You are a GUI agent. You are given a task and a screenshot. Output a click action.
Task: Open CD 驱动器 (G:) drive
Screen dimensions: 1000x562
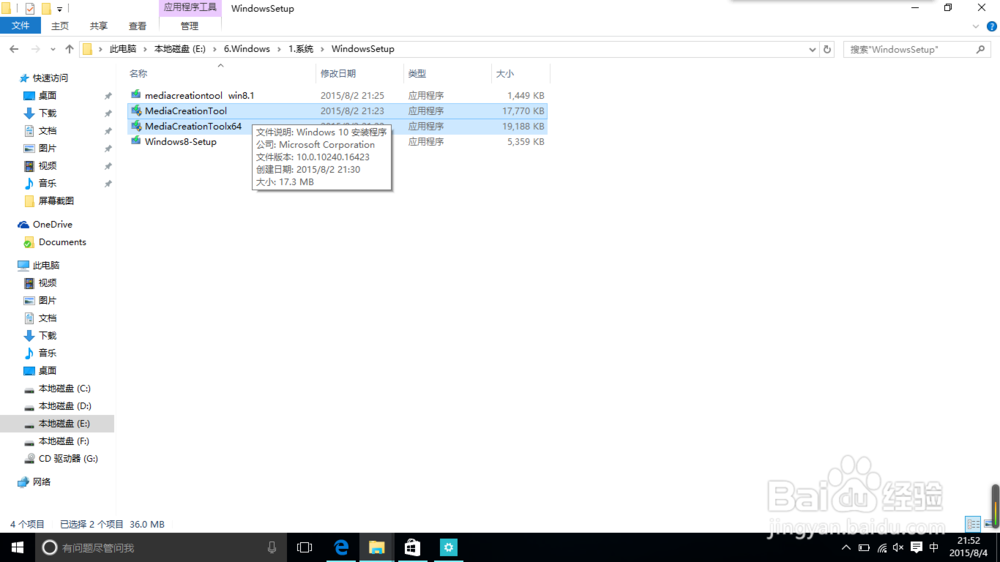point(68,459)
